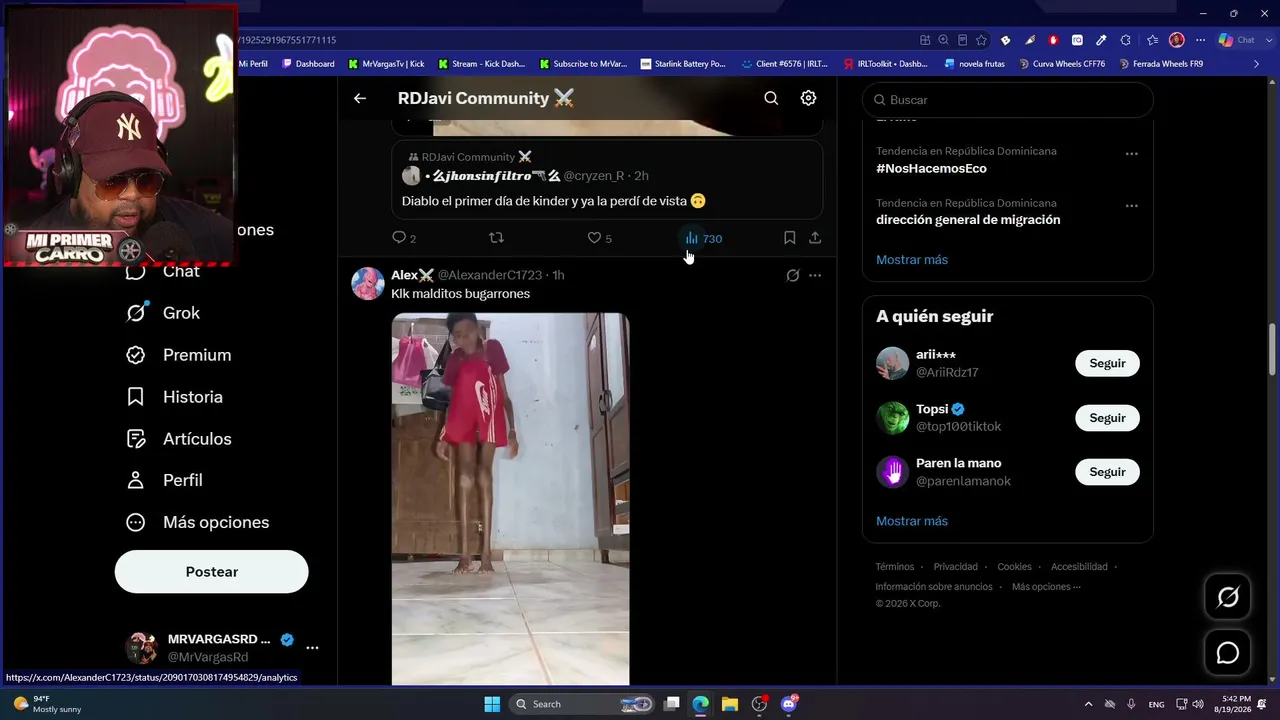
Task: Expand footer Más opciones menu
Action: 1046,587
